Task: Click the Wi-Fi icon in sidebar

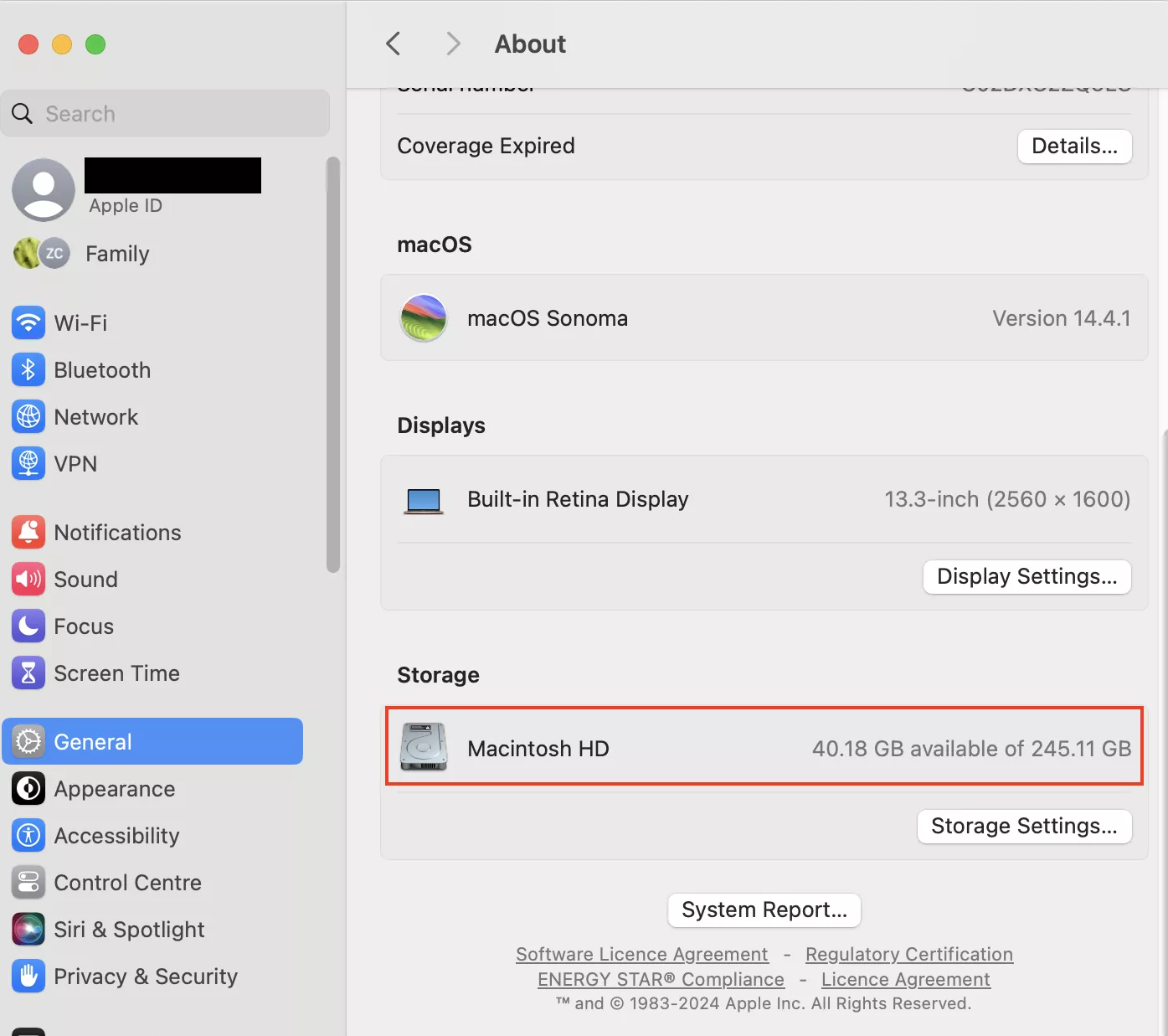Action: (28, 322)
